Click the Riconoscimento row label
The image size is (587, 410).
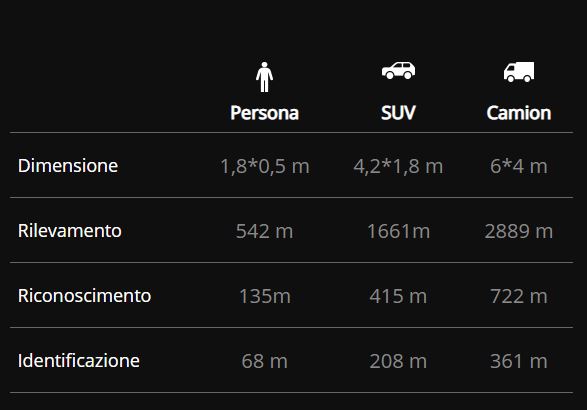[x=84, y=296]
